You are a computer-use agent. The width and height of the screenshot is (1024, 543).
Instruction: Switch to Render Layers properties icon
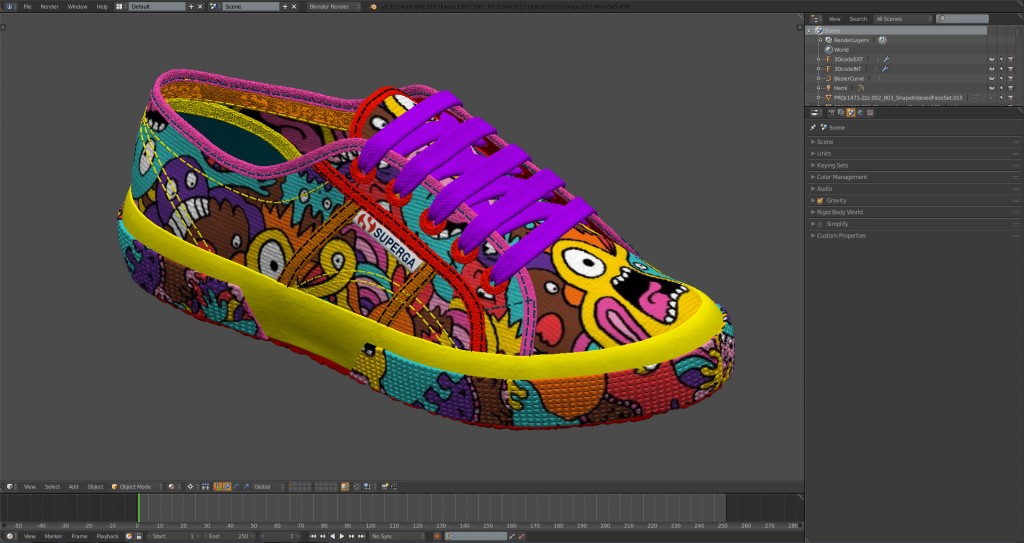(x=840, y=112)
